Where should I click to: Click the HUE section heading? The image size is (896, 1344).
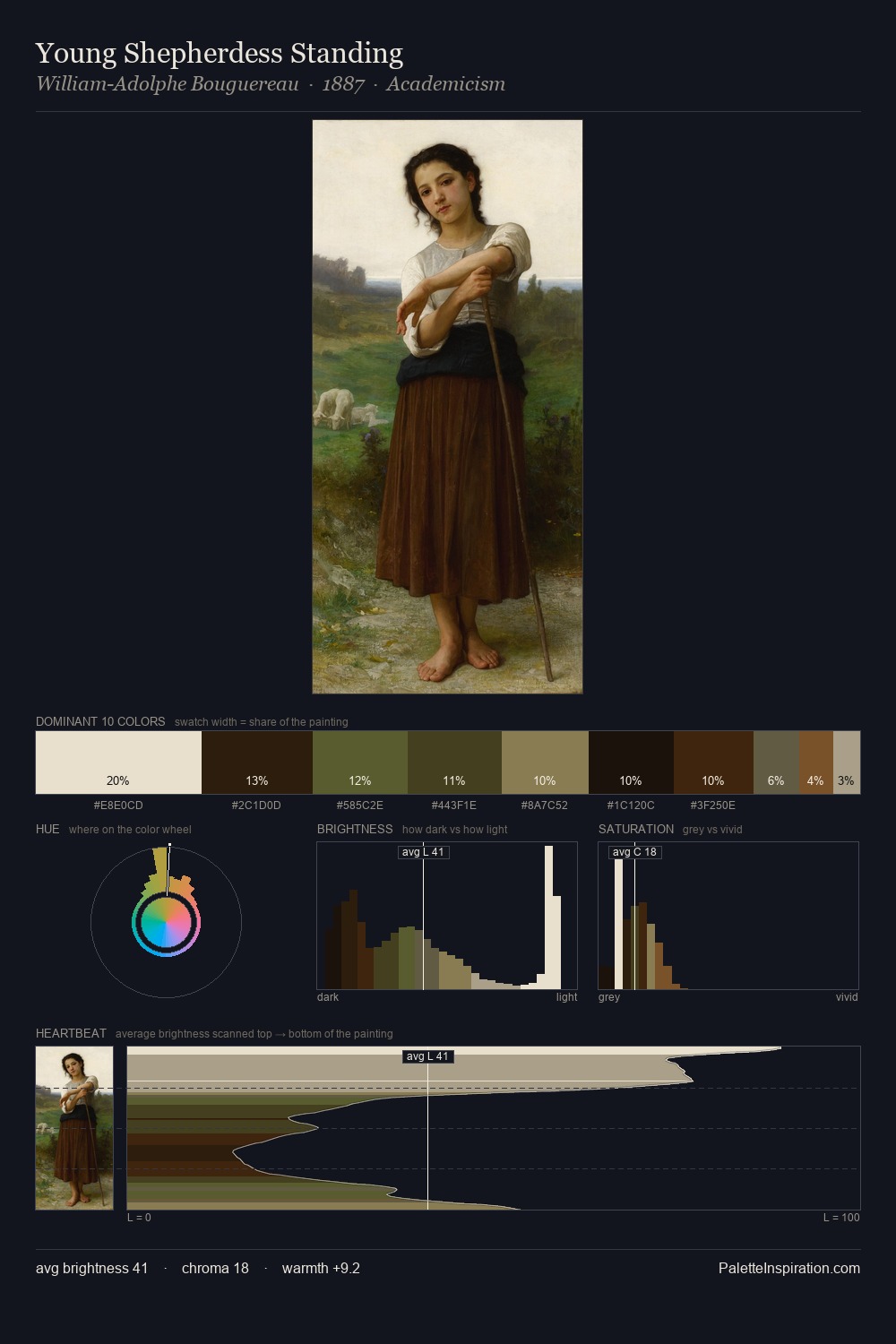(x=47, y=829)
